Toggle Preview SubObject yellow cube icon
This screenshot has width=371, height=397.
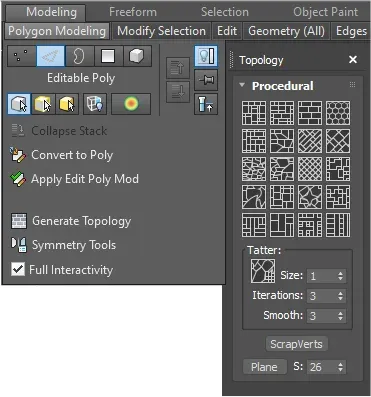pyautogui.click(x=43, y=104)
